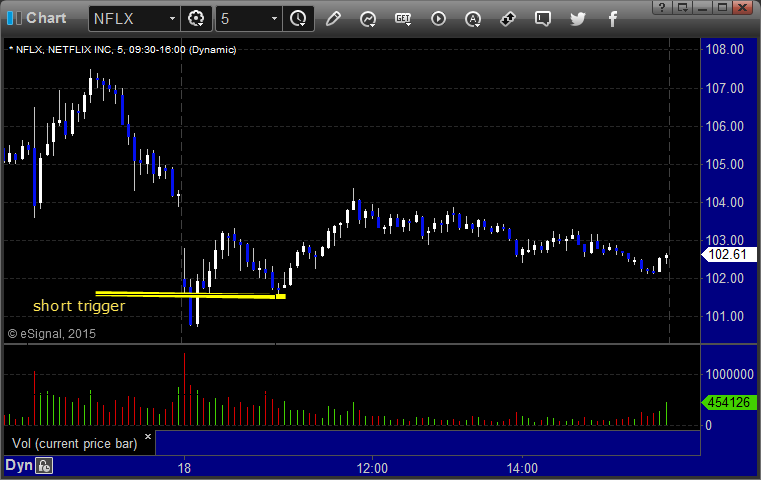The width and height of the screenshot is (761, 480).
Task: Click the 18 date axis label
Action: point(184,468)
